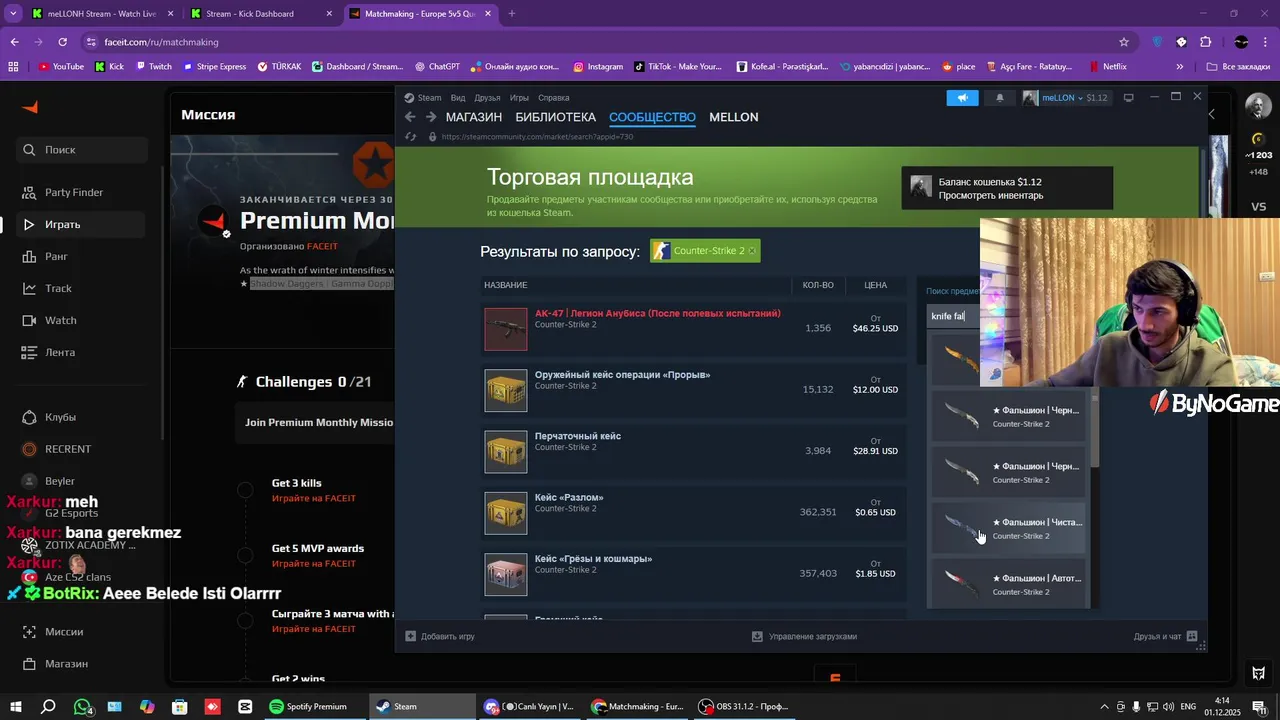This screenshot has width=1280, height=720.
Task: Open Windows Start menu
Action: point(16,707)
